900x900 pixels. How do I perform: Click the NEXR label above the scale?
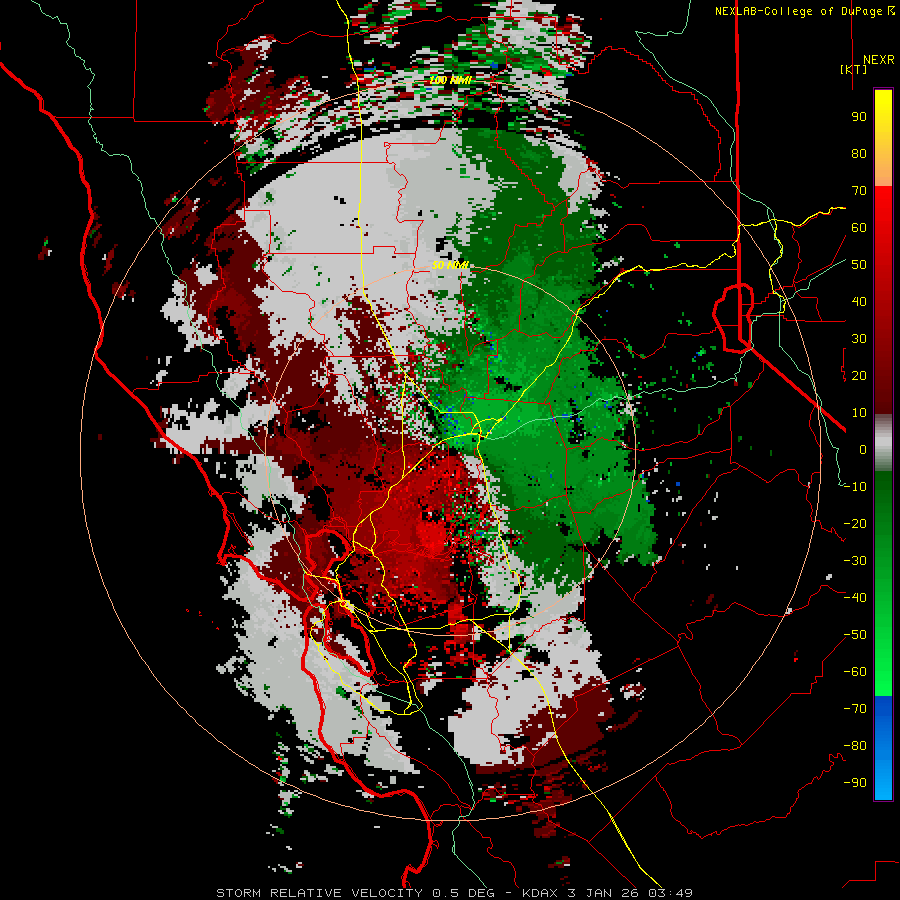click(x=878, y=60)
